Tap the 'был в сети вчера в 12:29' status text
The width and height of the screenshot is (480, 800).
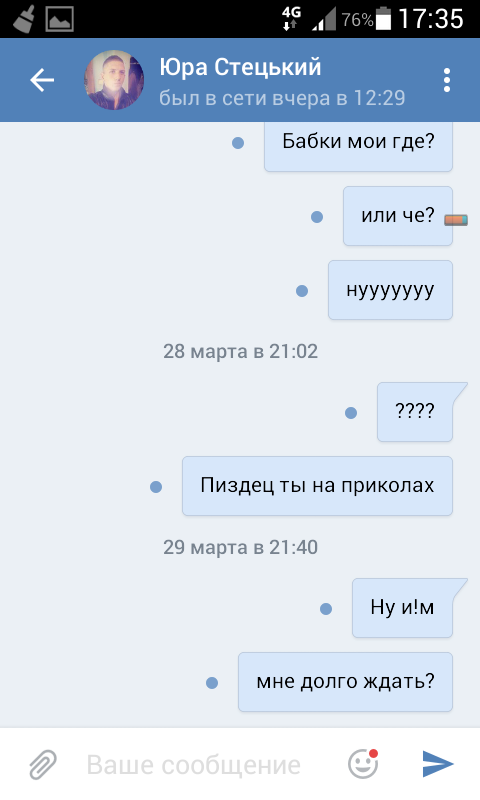[x=282, y=98]
